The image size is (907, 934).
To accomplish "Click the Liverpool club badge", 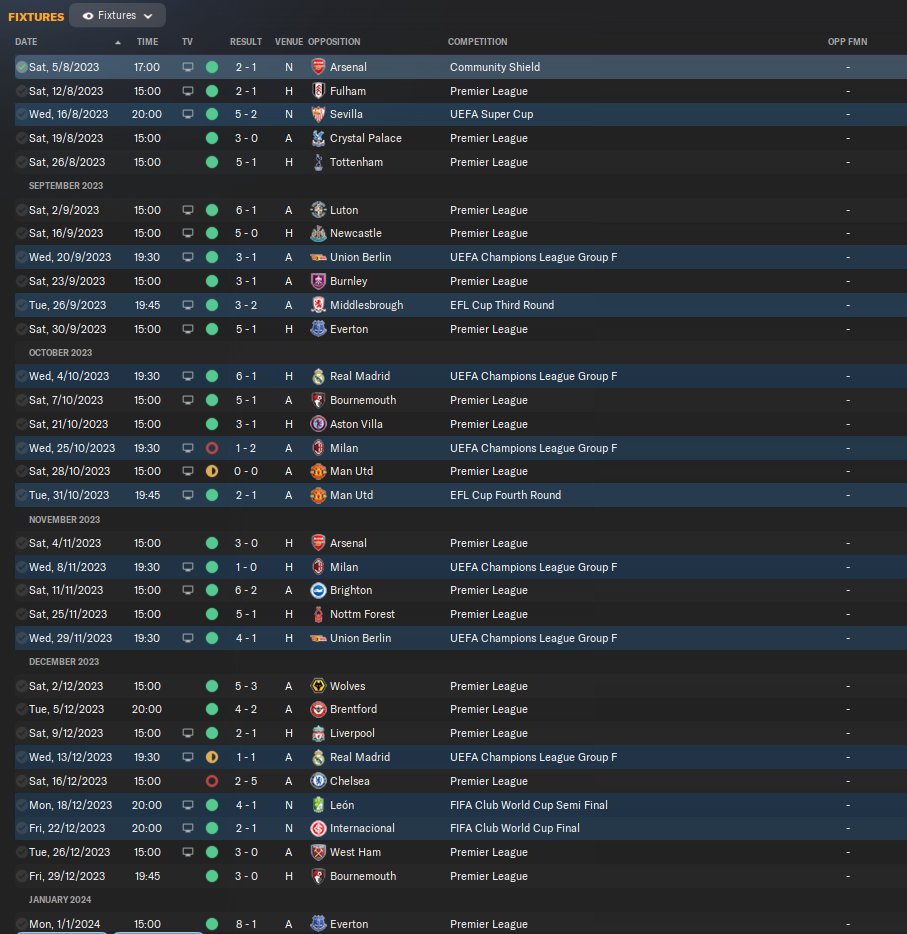I will [319, 733].
